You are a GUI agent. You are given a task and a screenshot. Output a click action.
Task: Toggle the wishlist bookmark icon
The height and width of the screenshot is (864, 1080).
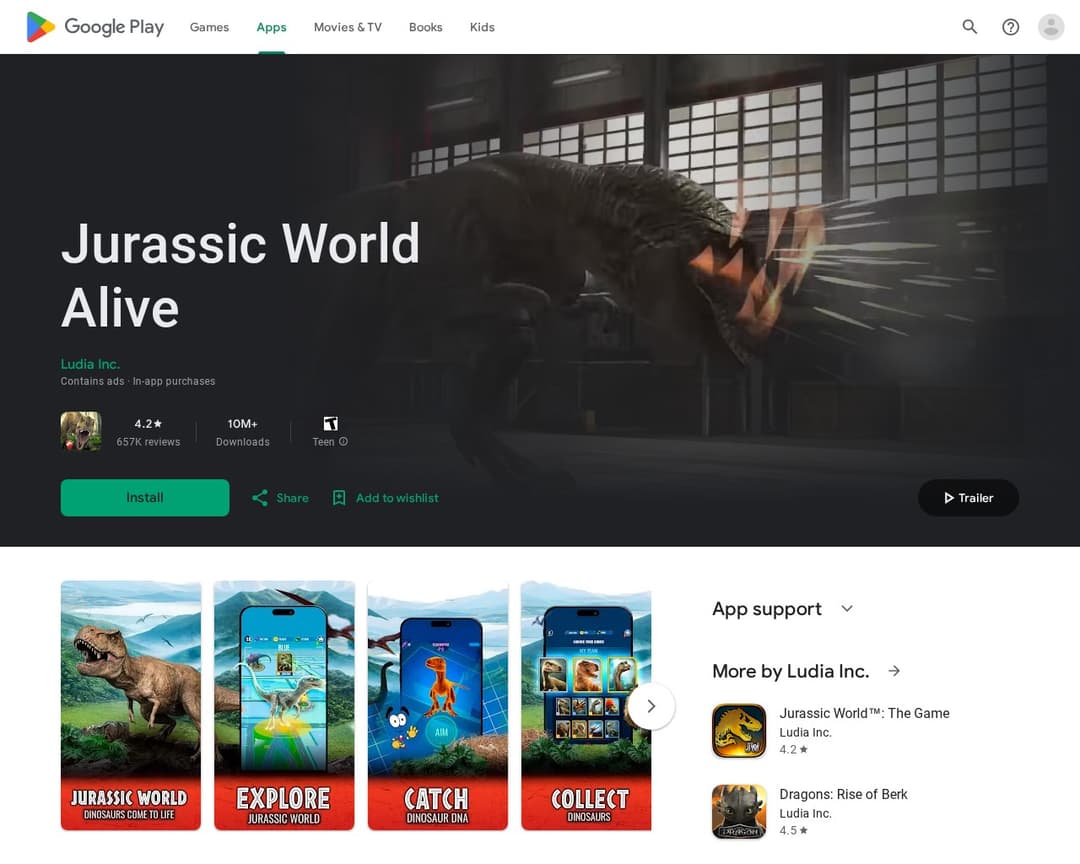339,497
